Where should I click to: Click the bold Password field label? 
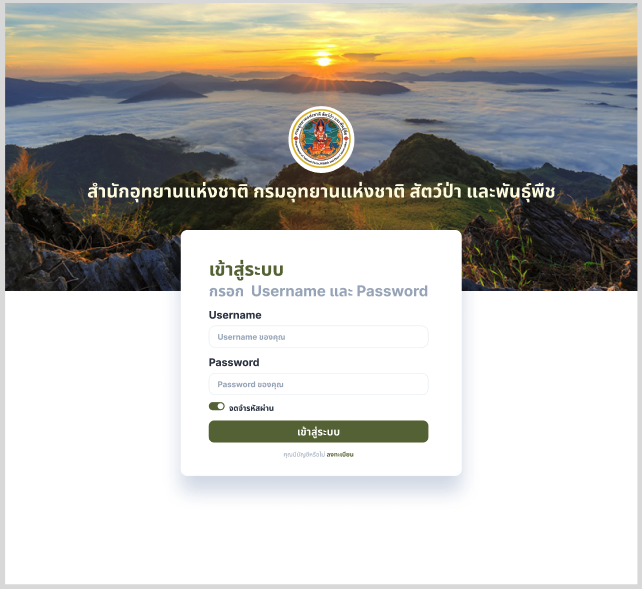[234, 362]
